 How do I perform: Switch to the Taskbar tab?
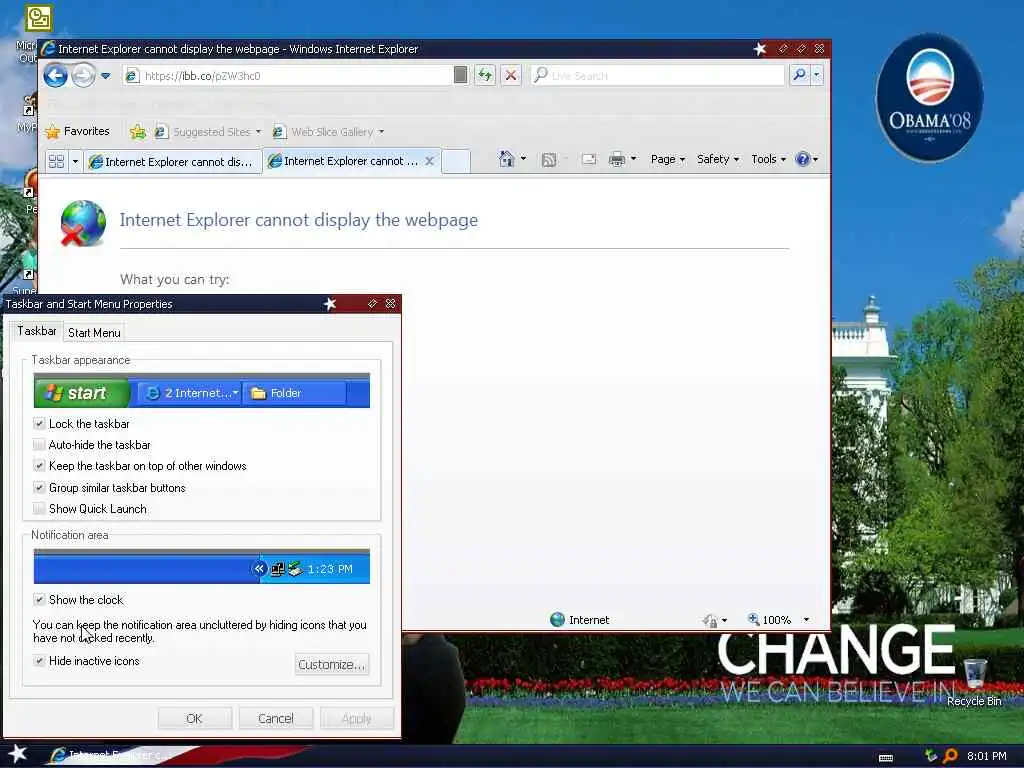click(x=37, y=331)
